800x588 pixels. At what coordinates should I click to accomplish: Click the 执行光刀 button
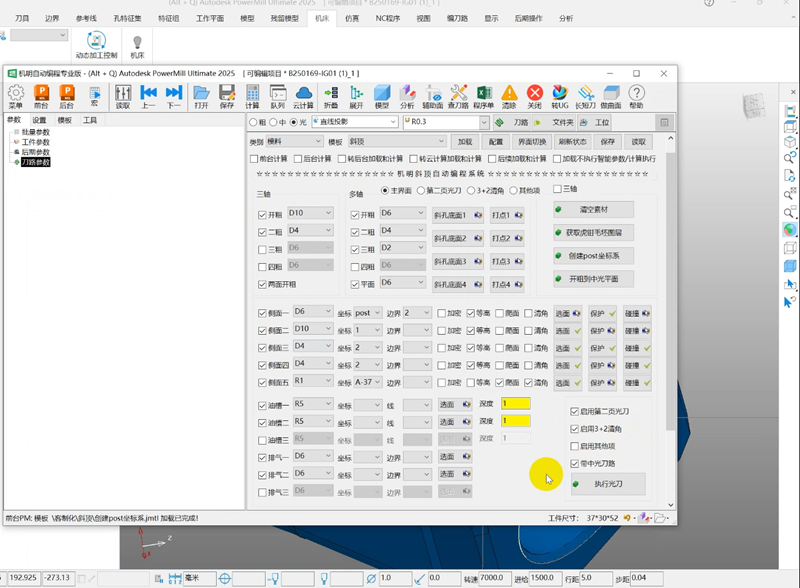click(x=607, y=484)
